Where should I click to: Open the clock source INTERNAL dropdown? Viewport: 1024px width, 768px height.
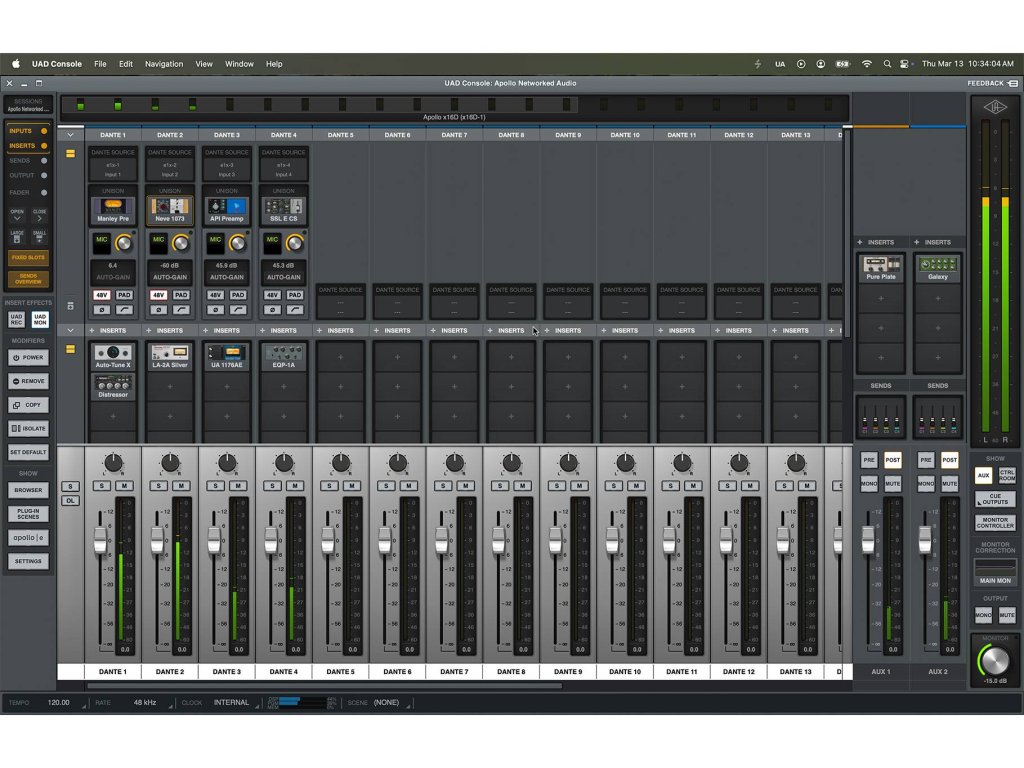[x=231, y=702]
